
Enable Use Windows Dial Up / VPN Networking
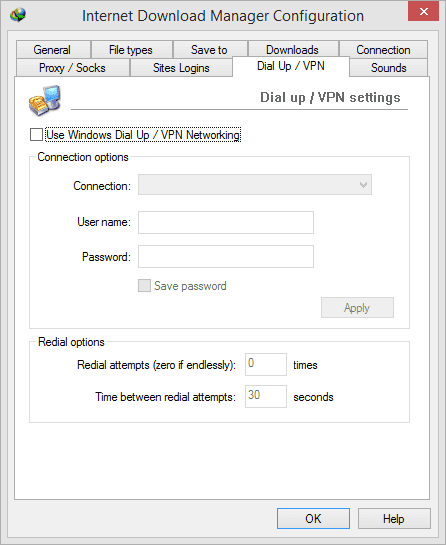pyautogui.click(x=37, y=135)
